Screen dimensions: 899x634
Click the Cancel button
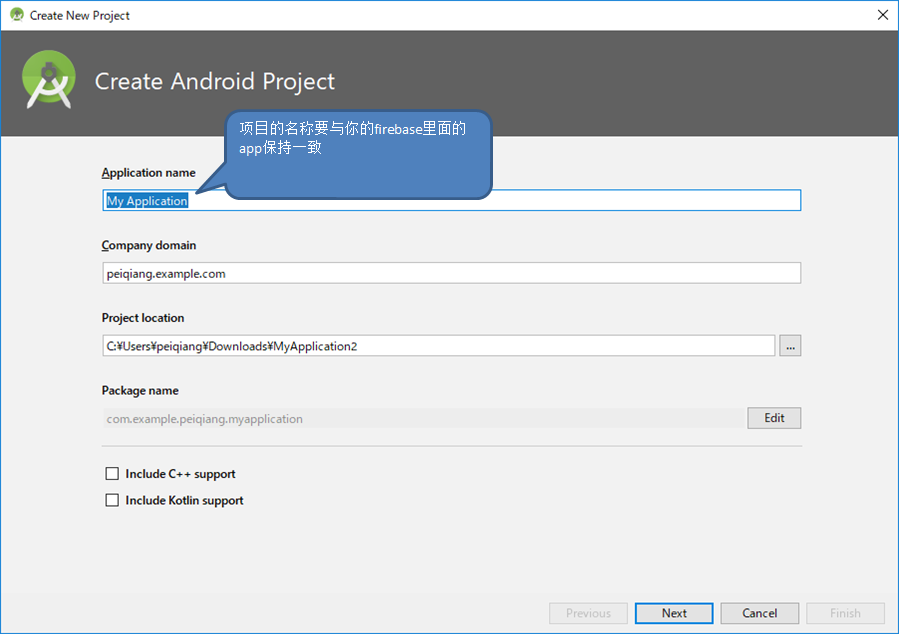coord(760,613)
